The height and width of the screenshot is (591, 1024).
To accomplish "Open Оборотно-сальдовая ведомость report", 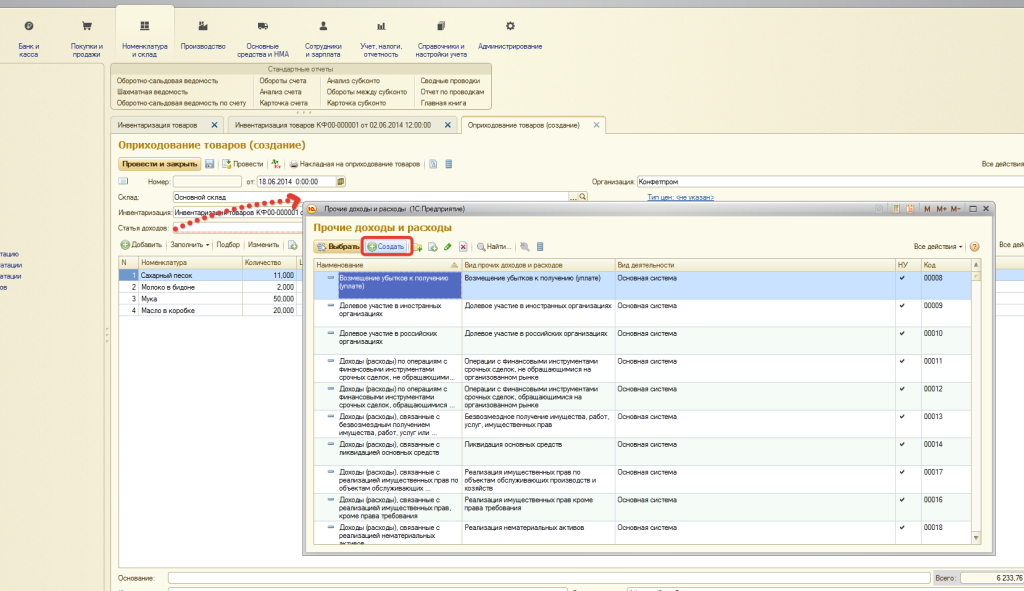I will point(167,81).
